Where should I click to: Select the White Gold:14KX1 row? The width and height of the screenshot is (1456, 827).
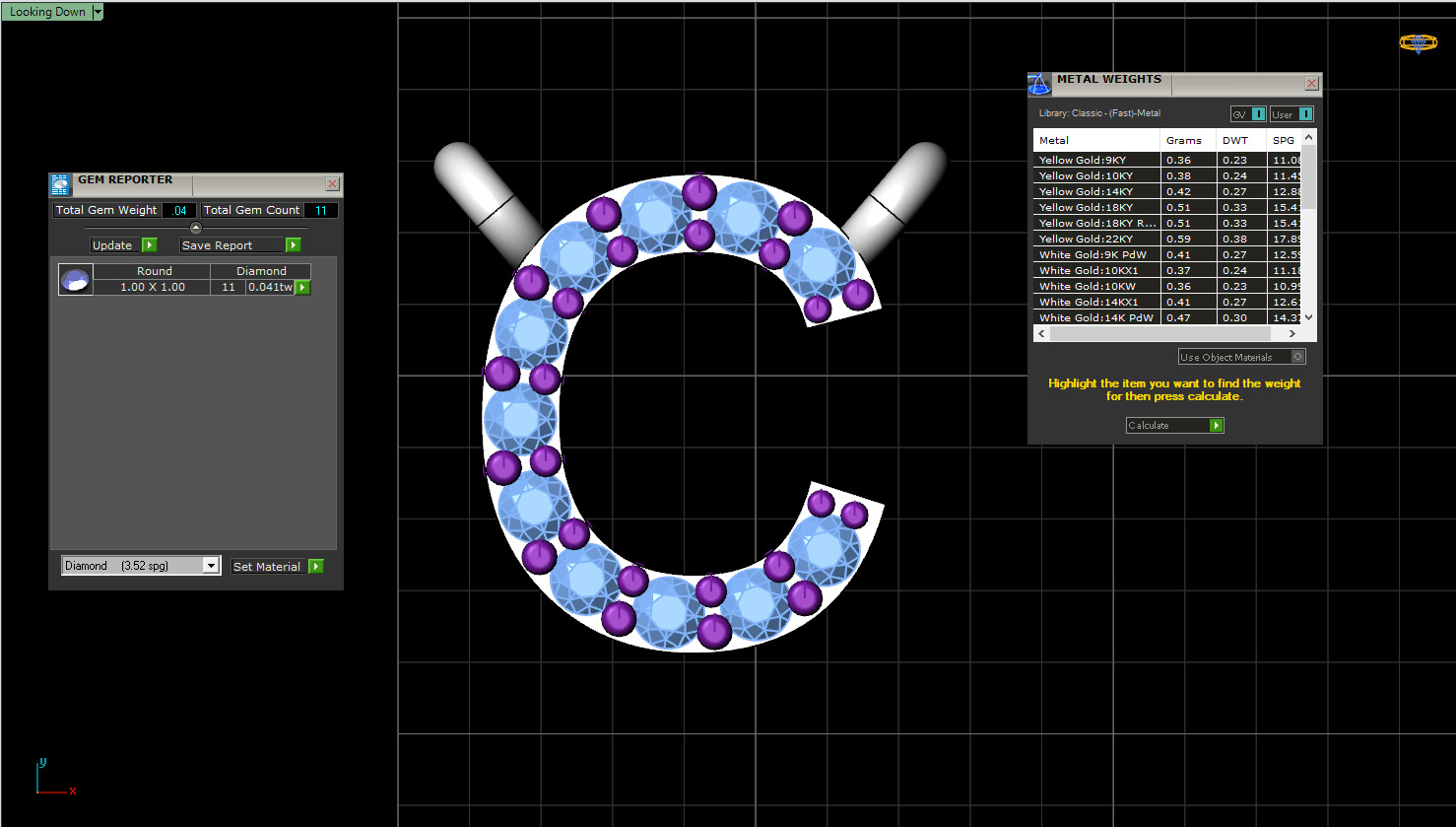tap(1167, 302)
